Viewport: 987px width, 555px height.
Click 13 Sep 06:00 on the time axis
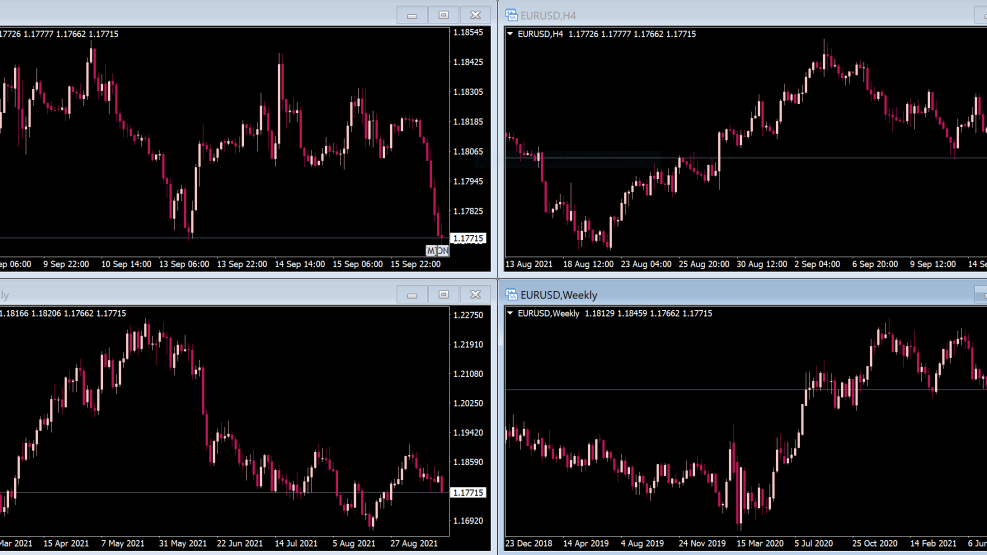pyautogui.click(x=184, y=264)
